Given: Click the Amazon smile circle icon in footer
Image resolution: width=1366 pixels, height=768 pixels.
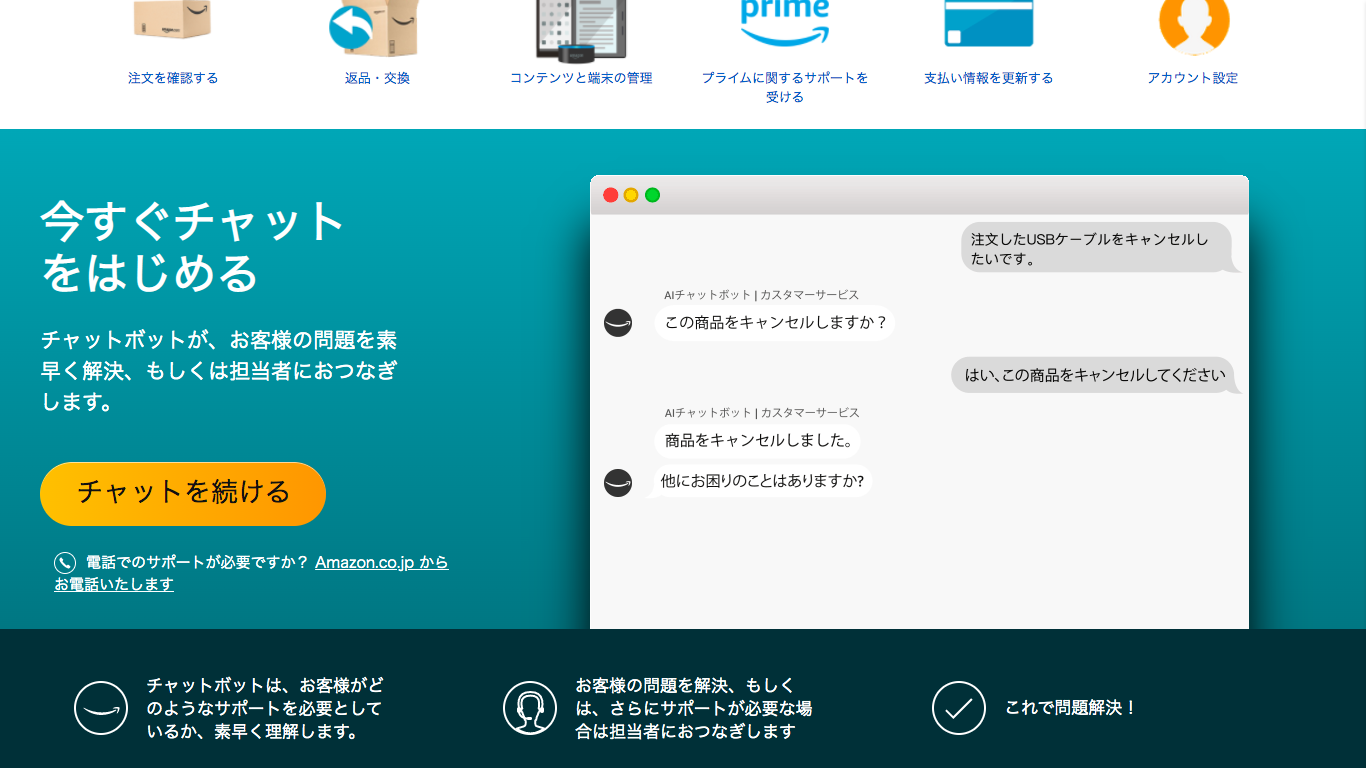Looking at the screenshot, I should click(101, 708).
